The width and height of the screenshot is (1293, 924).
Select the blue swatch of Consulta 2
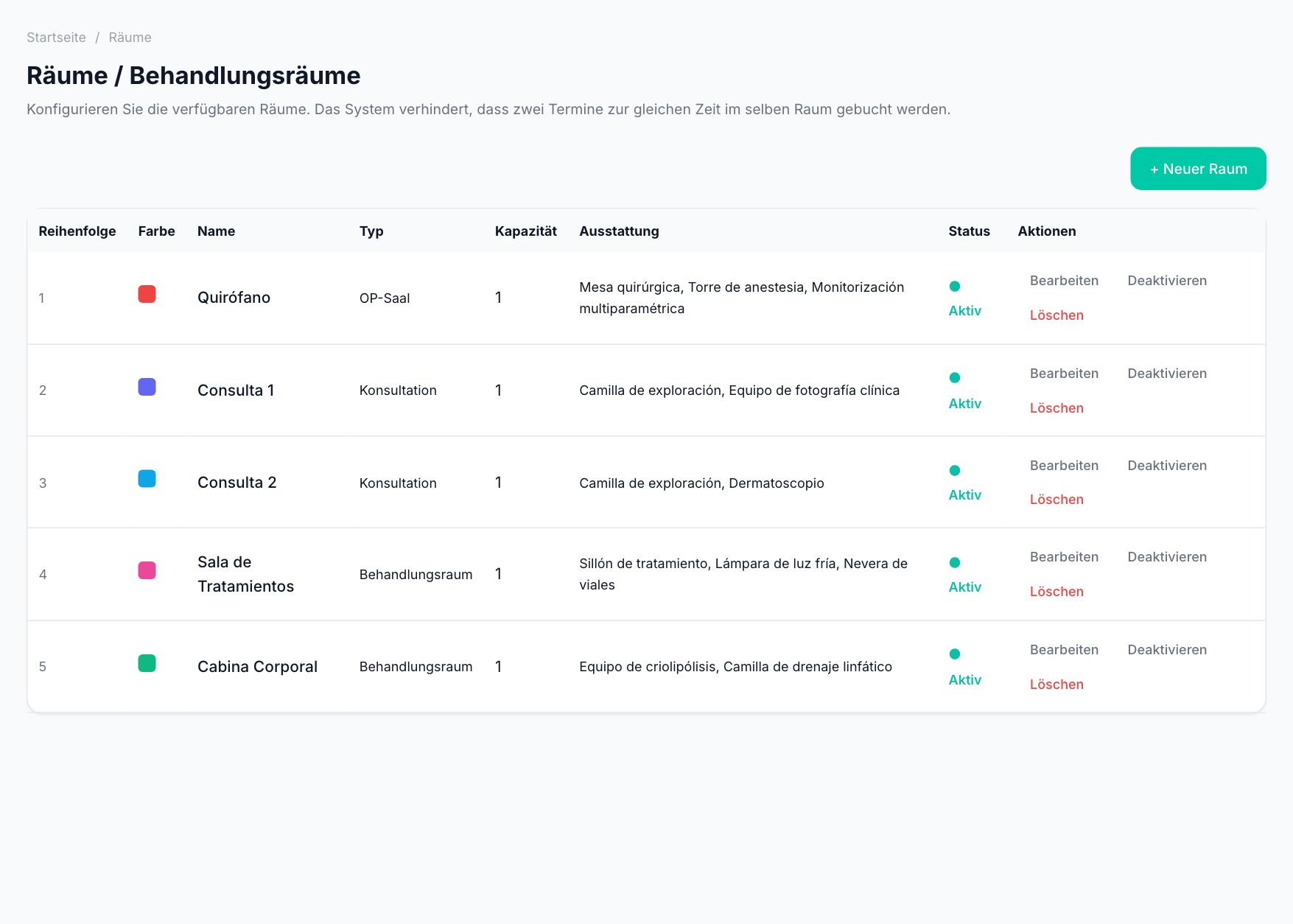(x=147, y=479)
